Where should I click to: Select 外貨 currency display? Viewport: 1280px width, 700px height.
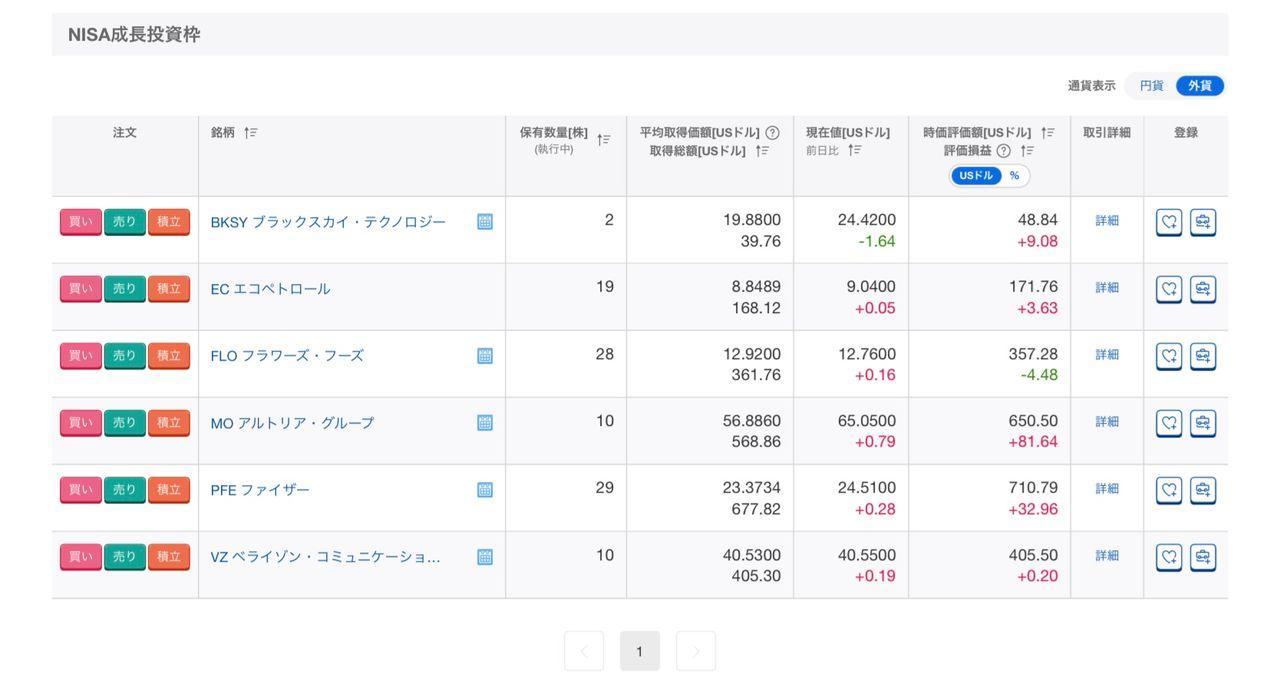click(1199, 86)
